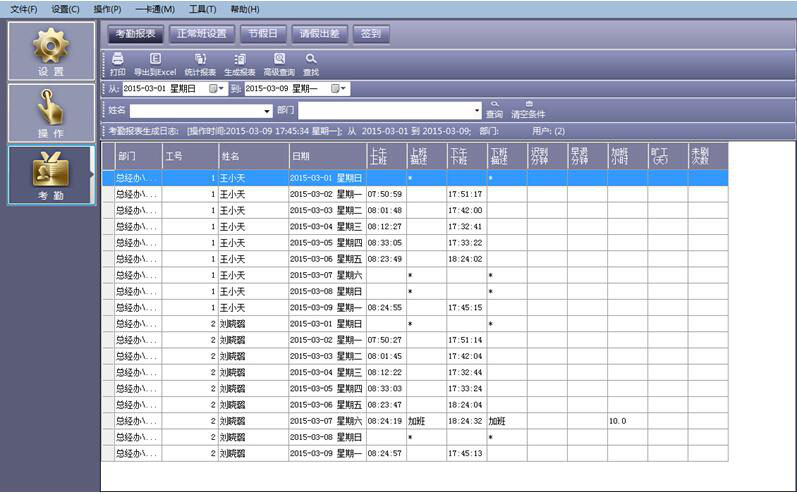Click 生成报表 generate report icon
The height and width of the screenshot is (494, 797).
240,59
